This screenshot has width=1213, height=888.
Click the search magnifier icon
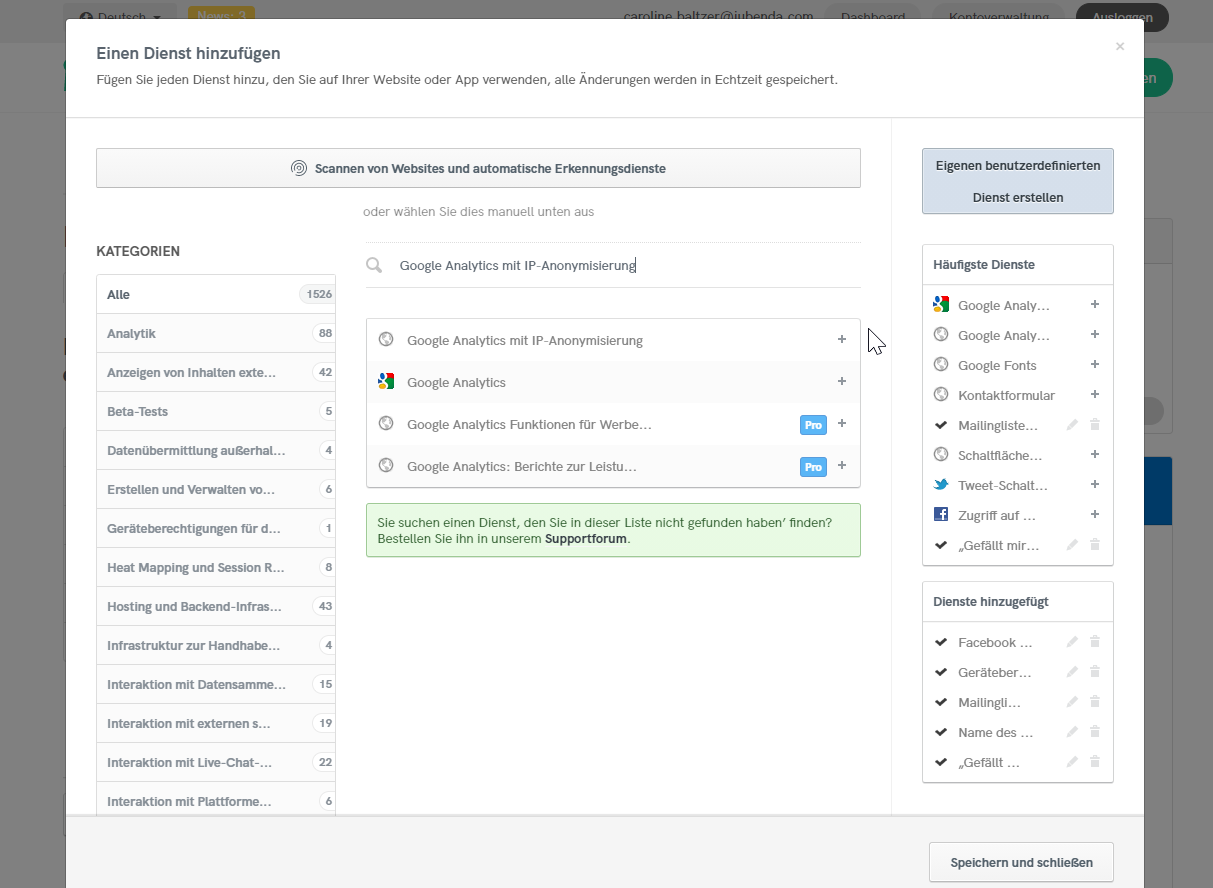(x=374, y=265)
